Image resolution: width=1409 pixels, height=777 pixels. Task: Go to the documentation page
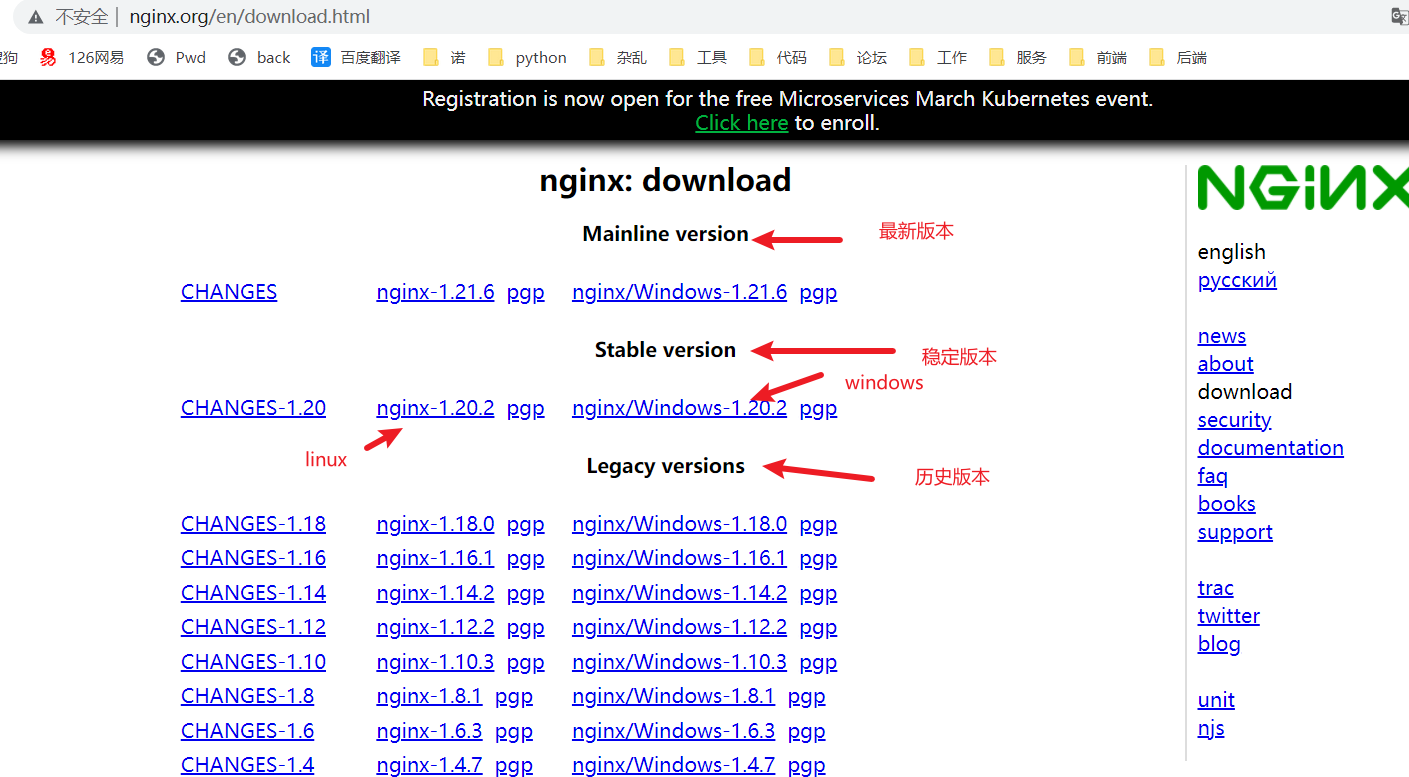pos(1270,448)
